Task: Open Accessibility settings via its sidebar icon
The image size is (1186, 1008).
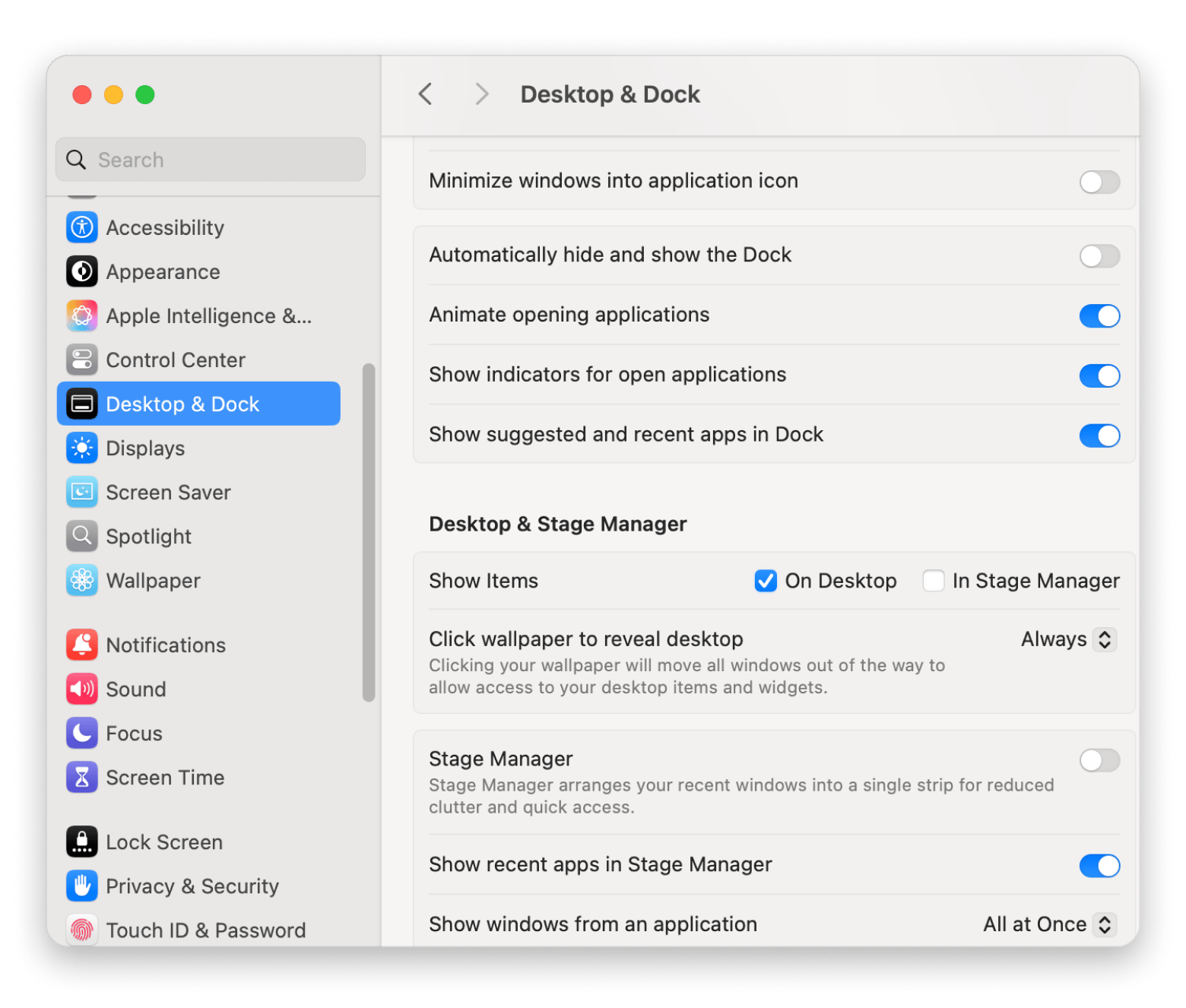Action: pos(82,227)
